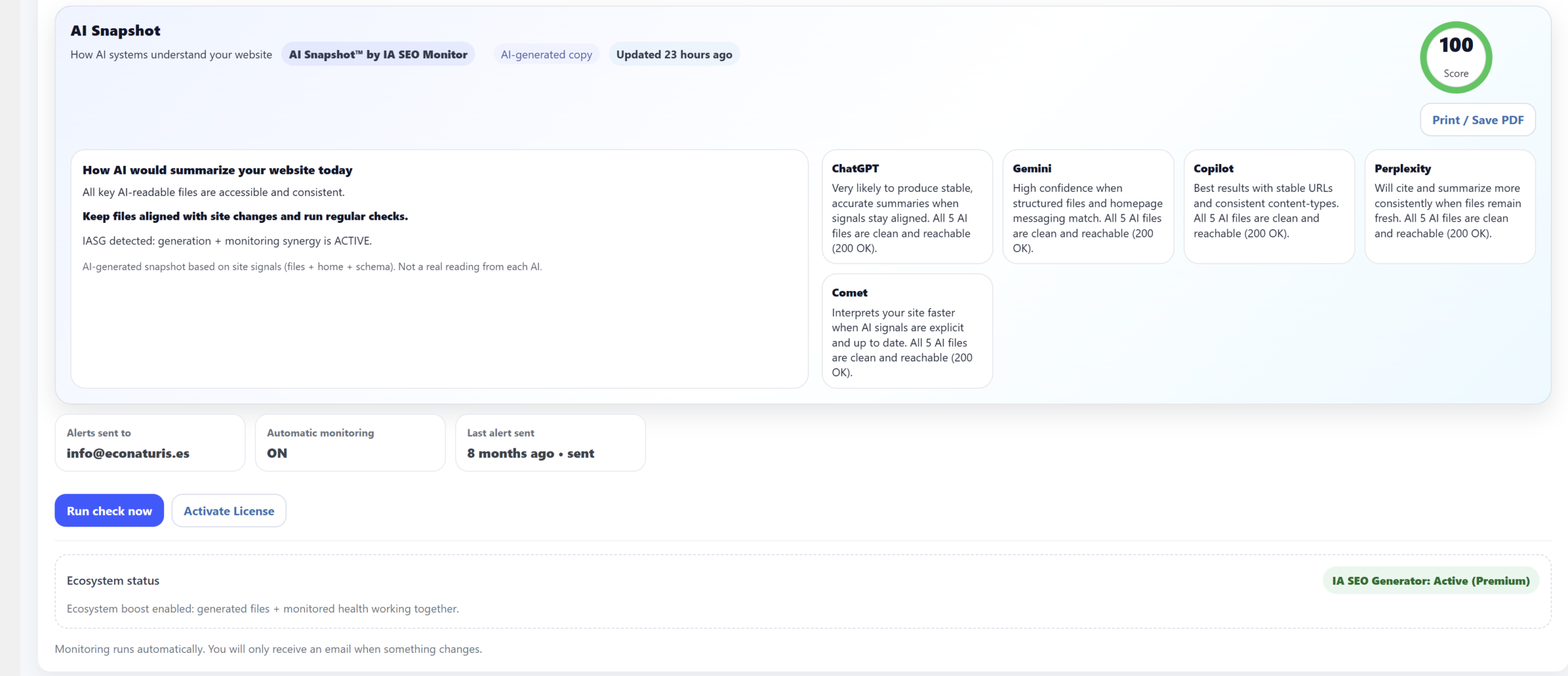Open the Activate License button

pyautogui.click(x=228, y=511)
